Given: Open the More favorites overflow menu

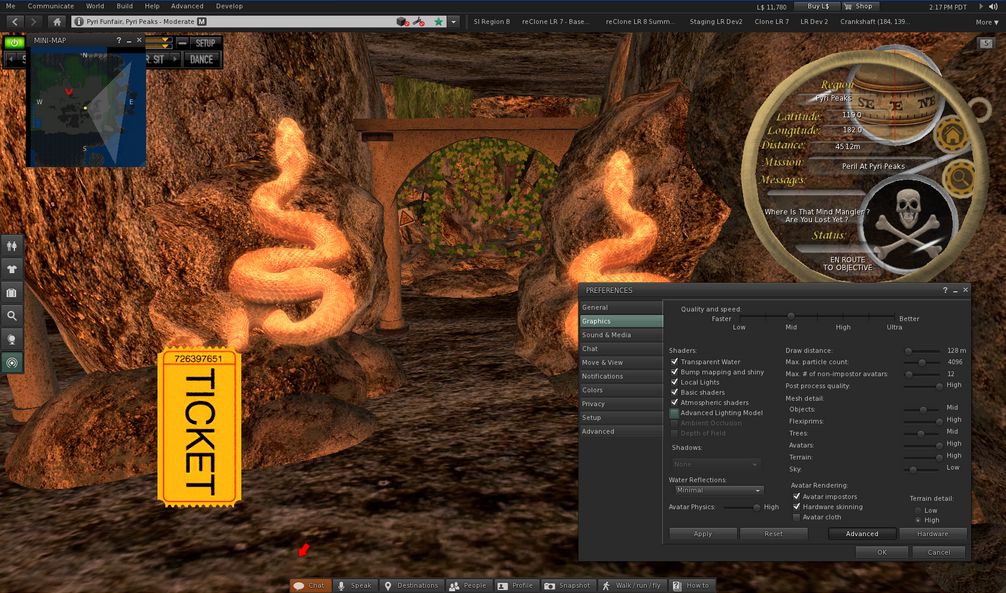Looking at the screenshot, I should [984, 21].
